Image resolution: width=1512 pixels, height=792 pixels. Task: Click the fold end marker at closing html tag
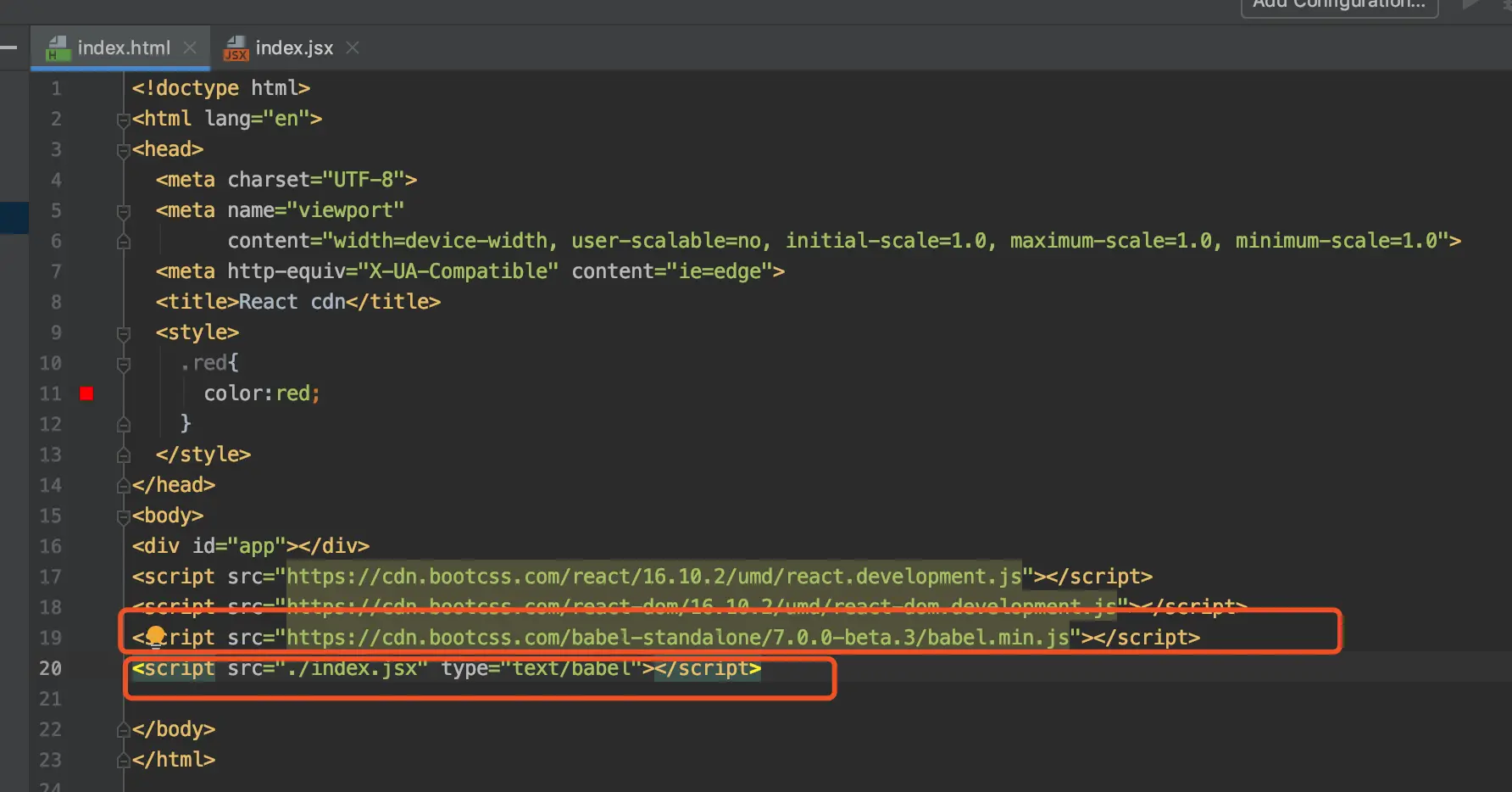click(x=124, y=761)
